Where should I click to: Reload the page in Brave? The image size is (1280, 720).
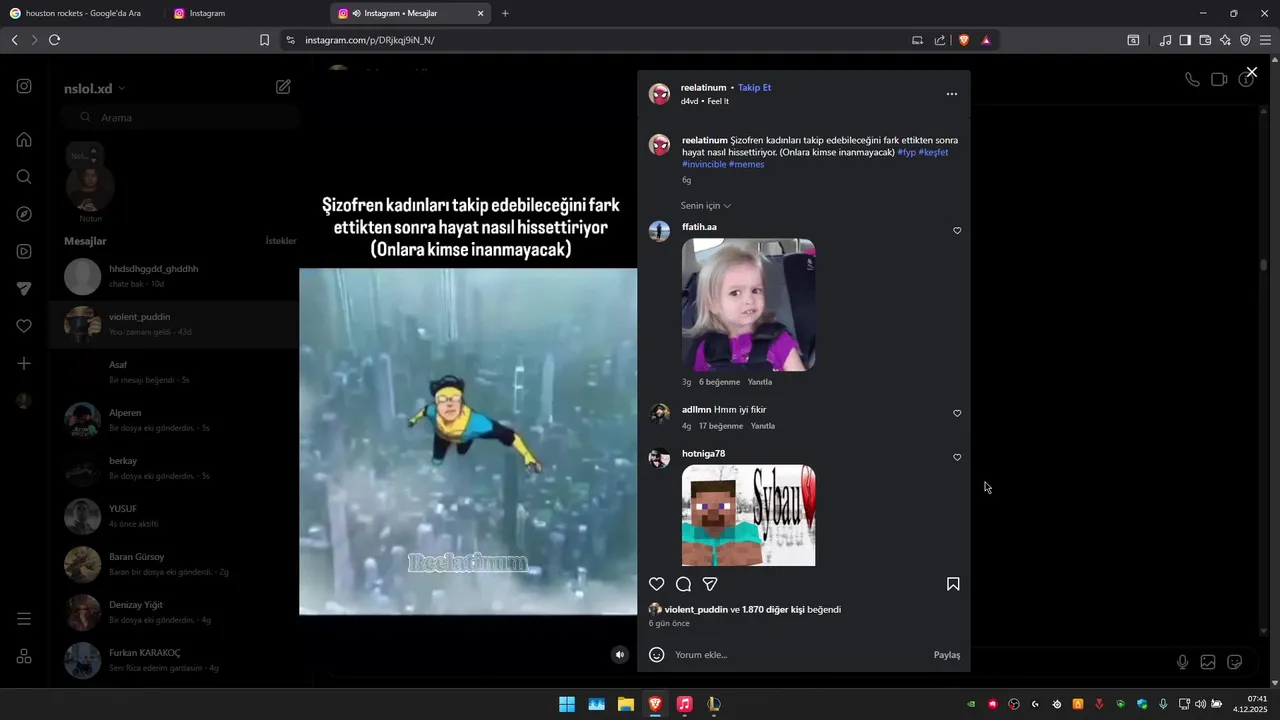[x=54, y=40]
